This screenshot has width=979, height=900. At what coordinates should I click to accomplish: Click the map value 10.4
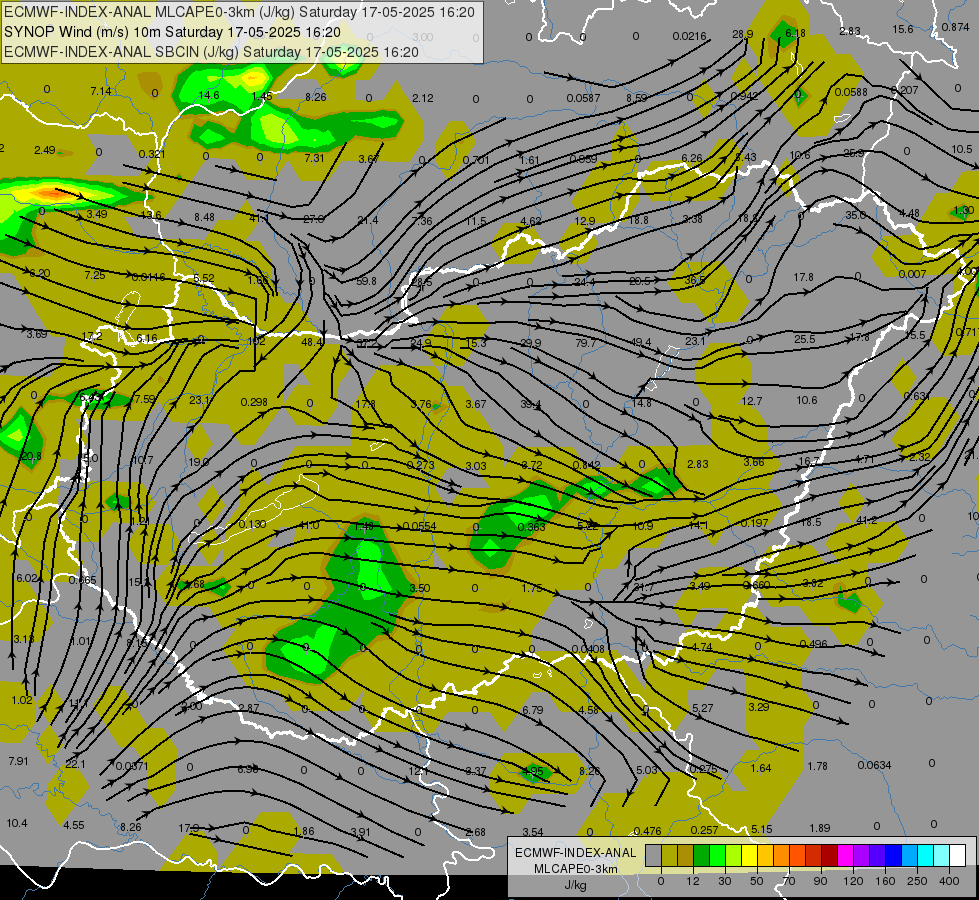click(17, 824)
